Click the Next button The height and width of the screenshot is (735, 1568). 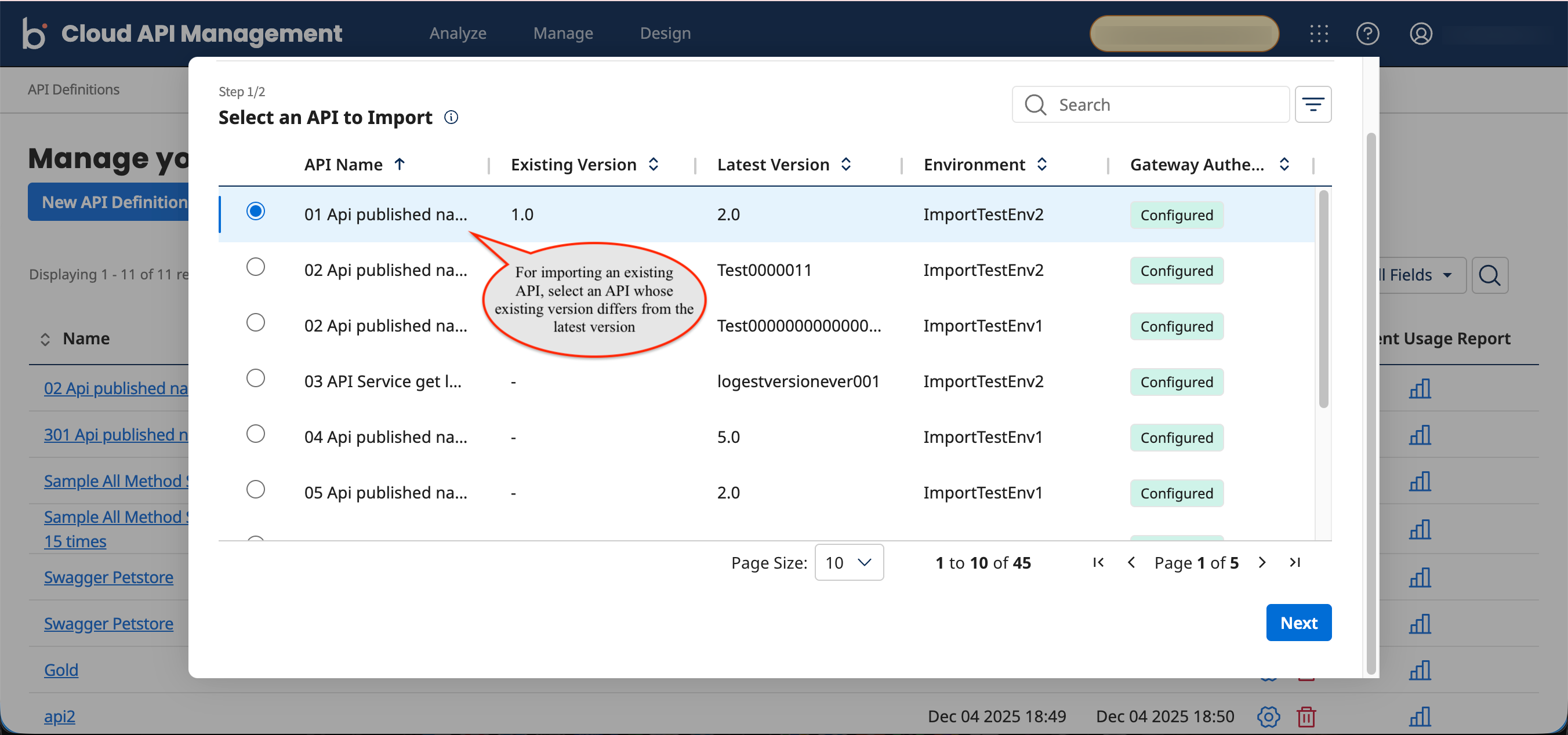(x=1298, y=623)
